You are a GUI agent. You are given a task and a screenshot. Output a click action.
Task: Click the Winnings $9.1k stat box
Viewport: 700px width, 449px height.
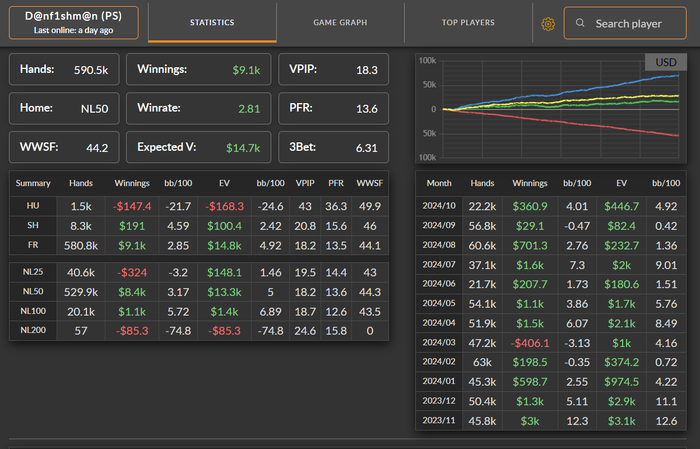click(199, 69)
